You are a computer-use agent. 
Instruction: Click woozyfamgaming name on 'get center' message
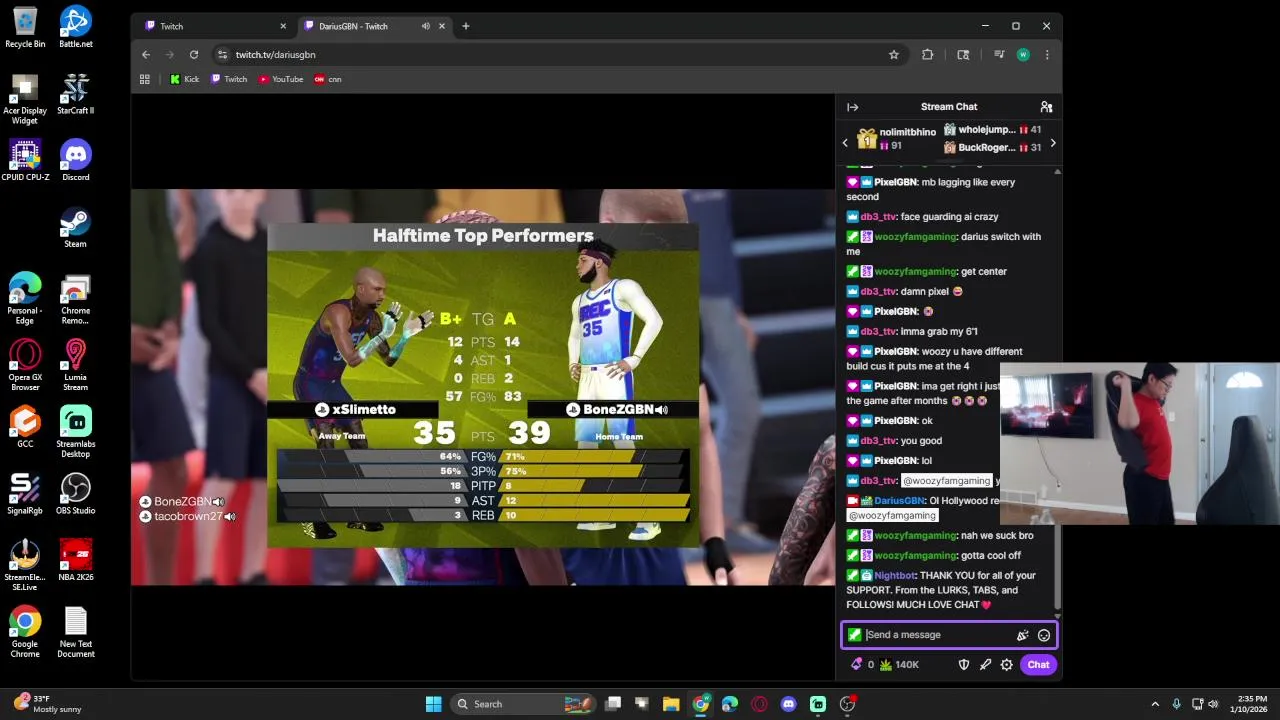point(915,272)
